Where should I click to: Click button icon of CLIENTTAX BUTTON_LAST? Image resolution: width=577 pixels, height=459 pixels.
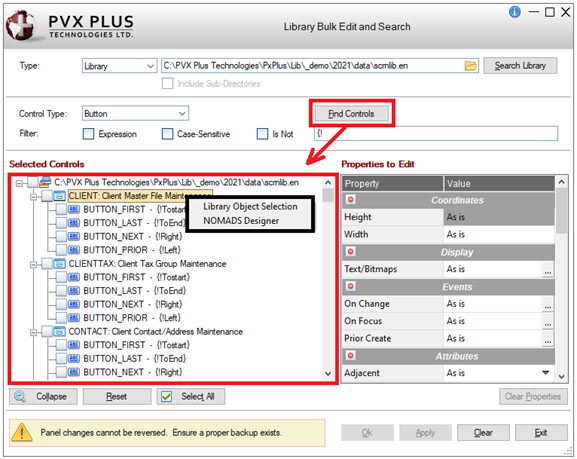pos(74,291)
